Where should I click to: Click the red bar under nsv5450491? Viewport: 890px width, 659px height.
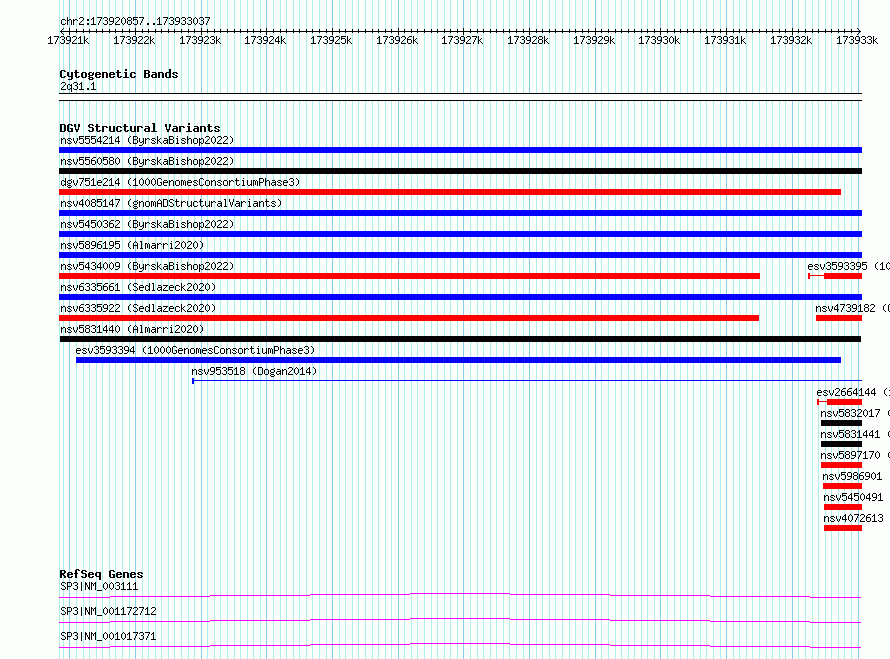coord(843,507)
